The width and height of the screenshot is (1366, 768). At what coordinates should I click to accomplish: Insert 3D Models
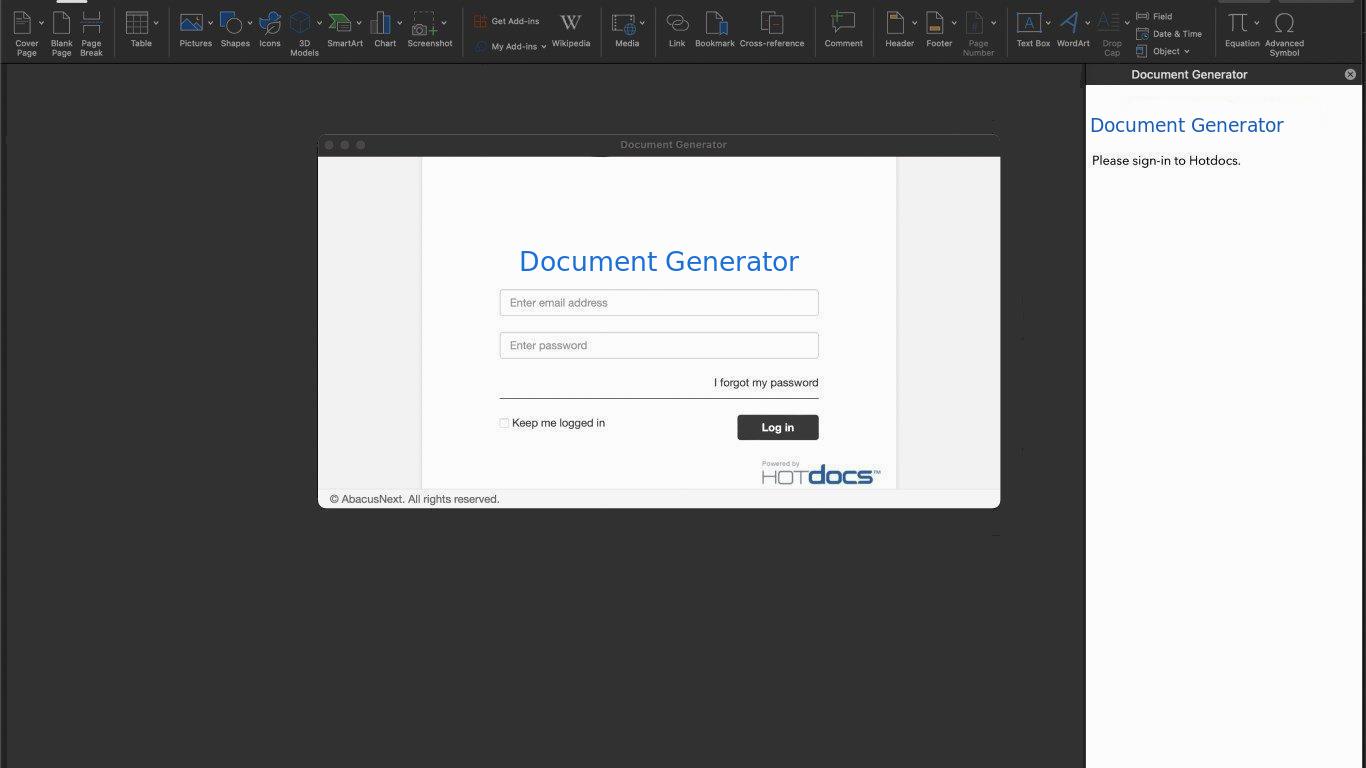pyautogui.click(x=302, y=33)
